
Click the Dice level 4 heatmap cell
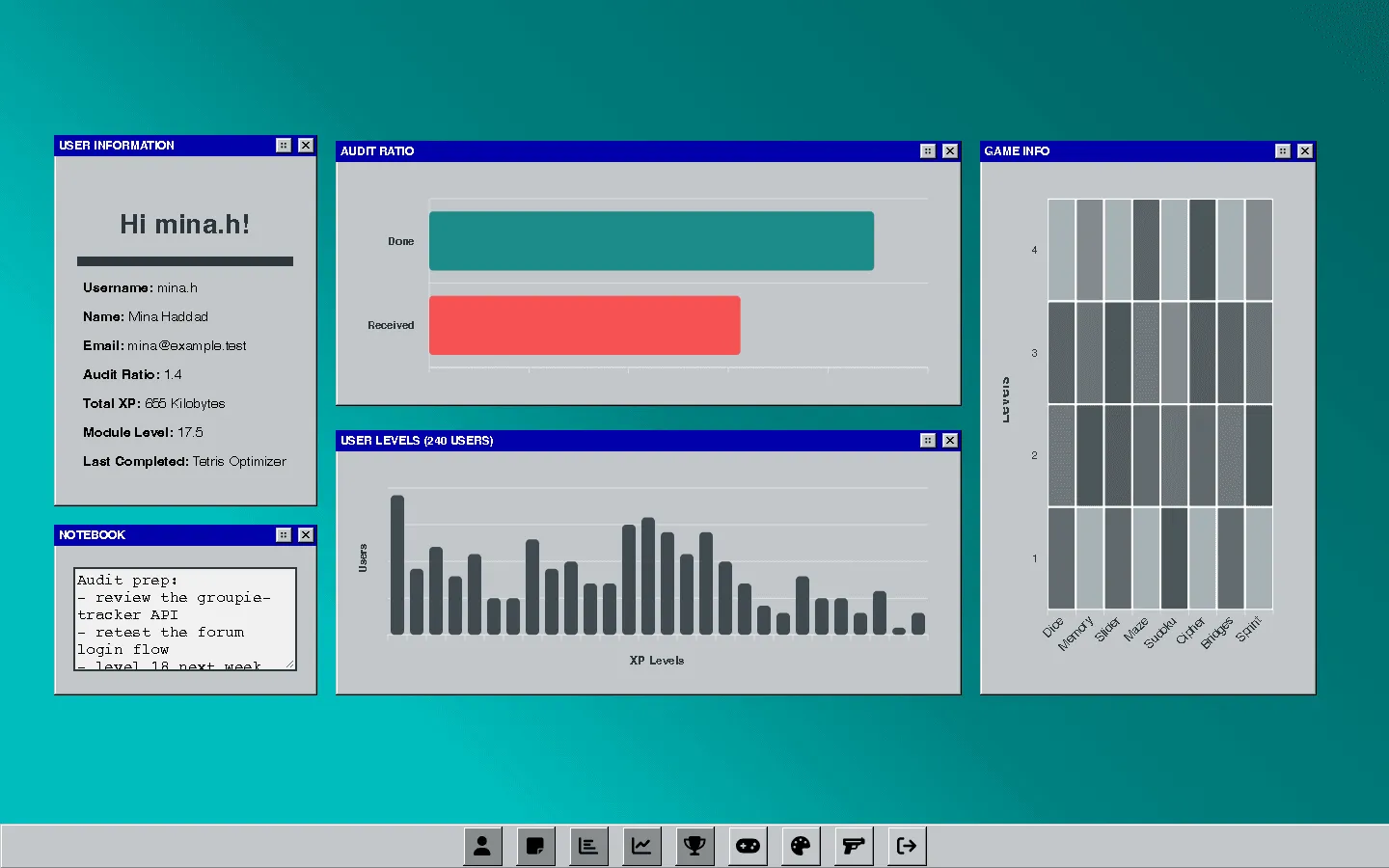[1061, 250]
